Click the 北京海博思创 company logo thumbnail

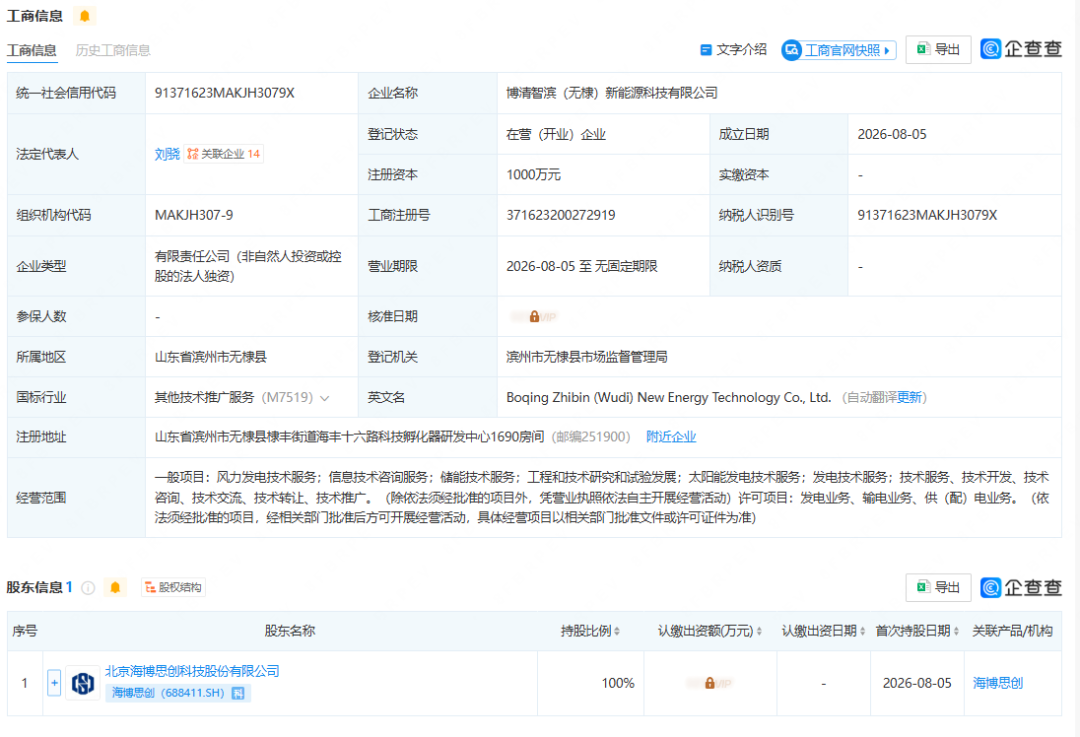coord(83,683)
